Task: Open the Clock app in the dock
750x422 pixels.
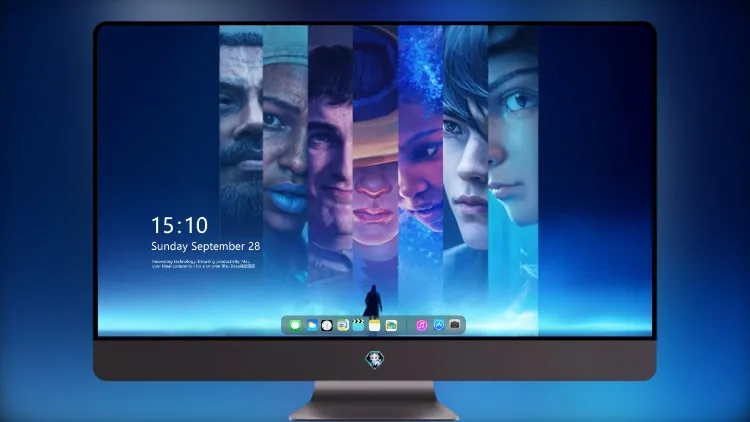Action: (327, 325)
